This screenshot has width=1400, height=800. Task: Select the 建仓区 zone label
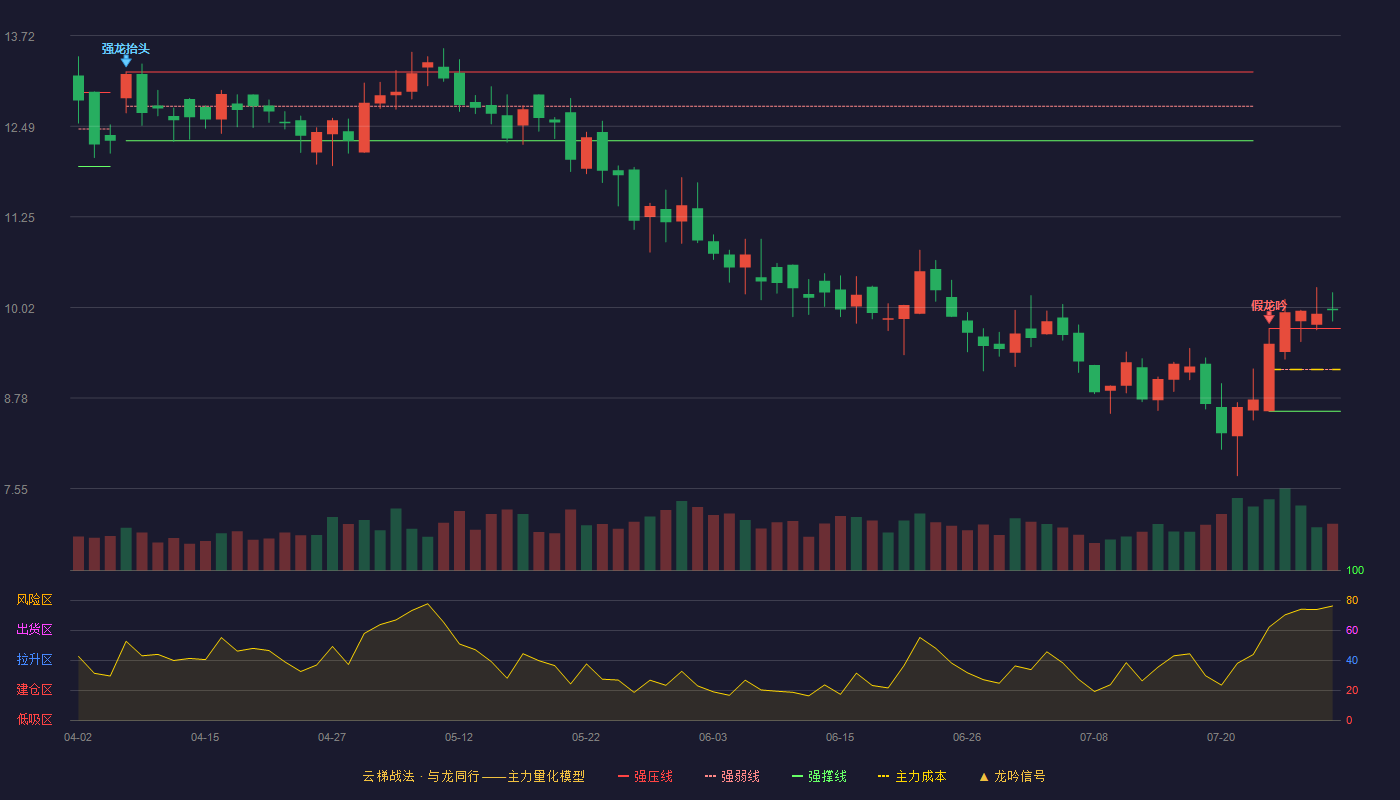(34, 690)
